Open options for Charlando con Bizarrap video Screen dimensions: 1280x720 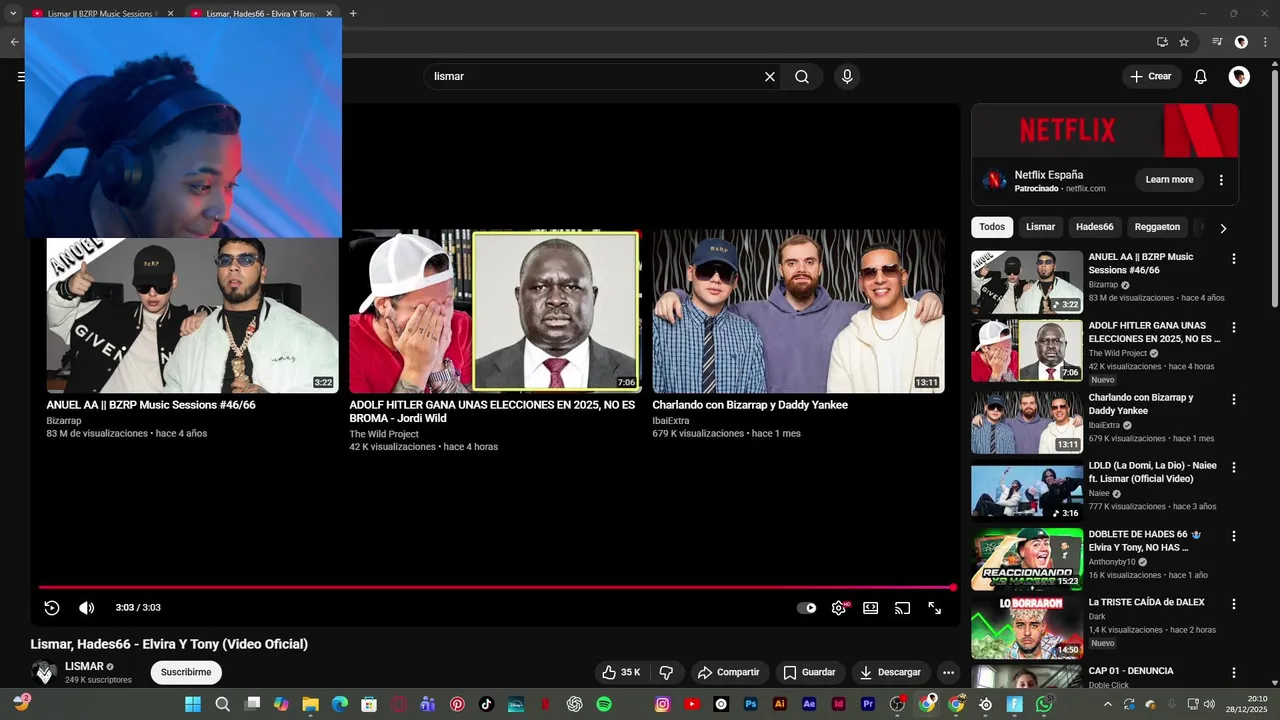click(1233, 399)
